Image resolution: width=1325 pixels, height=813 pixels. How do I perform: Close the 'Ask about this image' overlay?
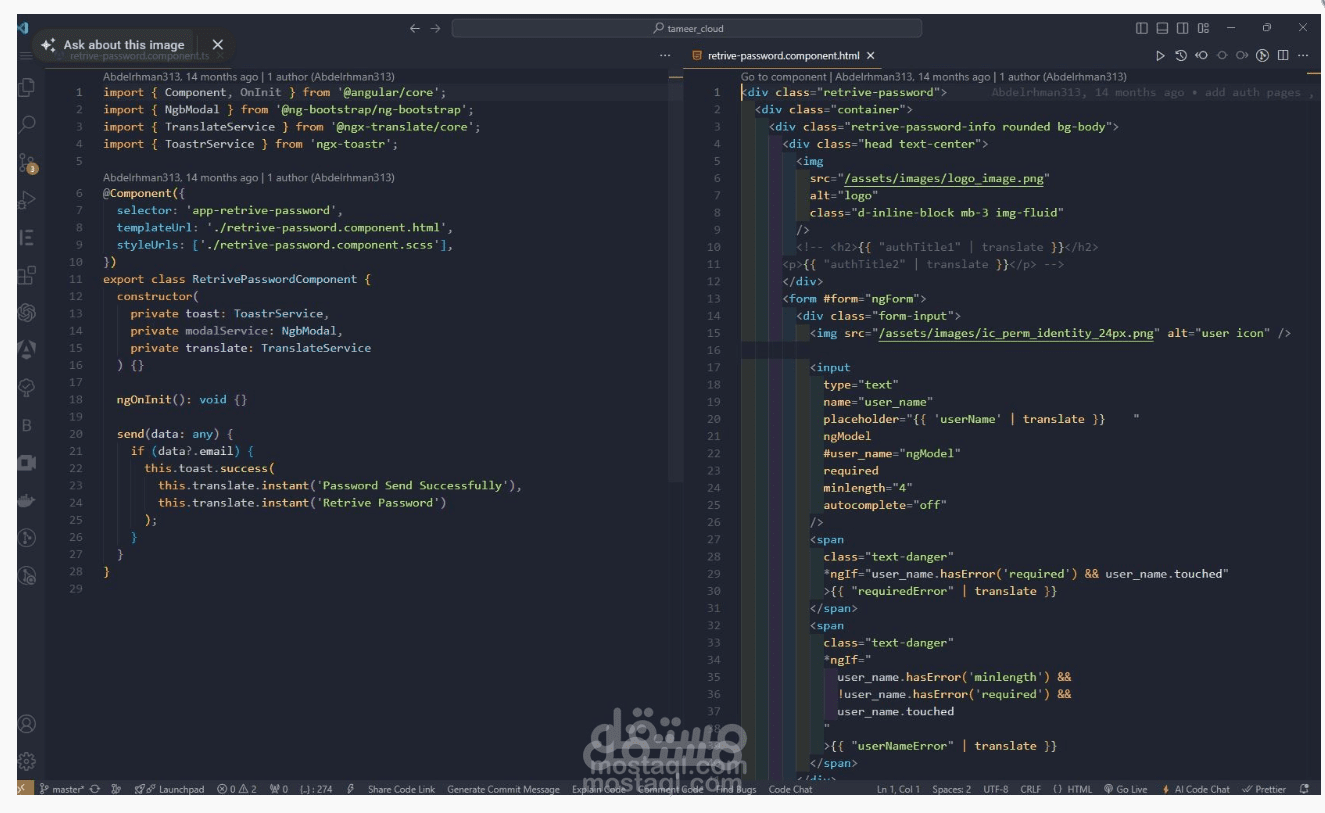point(218,44)
